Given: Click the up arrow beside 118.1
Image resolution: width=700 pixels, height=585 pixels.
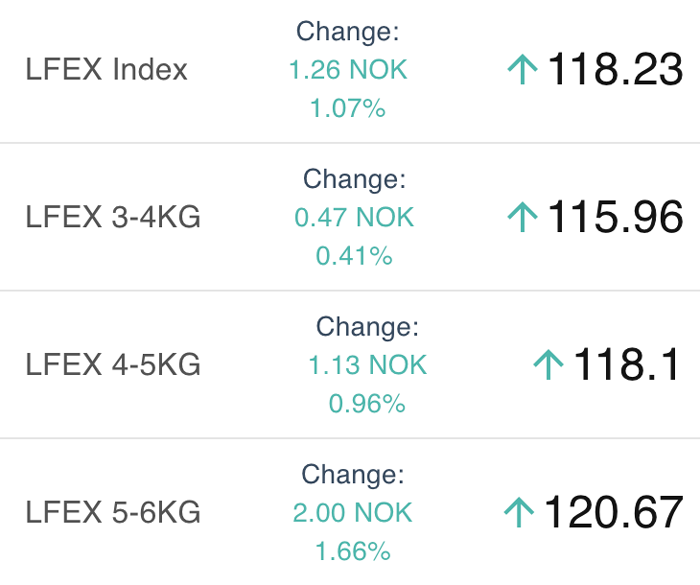Looking at the screenshot, I should click(548, 364).
